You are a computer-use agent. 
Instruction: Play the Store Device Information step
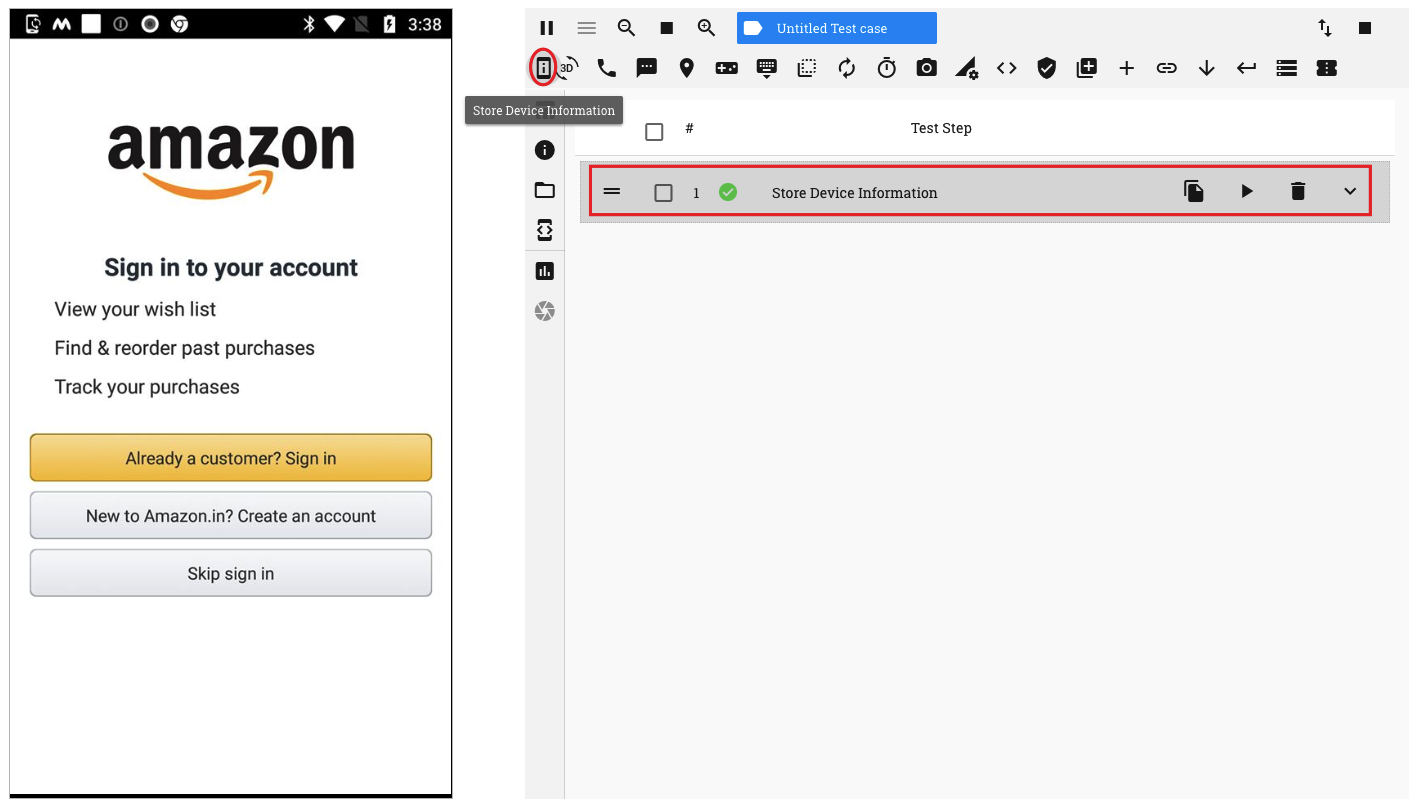tap(1247, 191)
